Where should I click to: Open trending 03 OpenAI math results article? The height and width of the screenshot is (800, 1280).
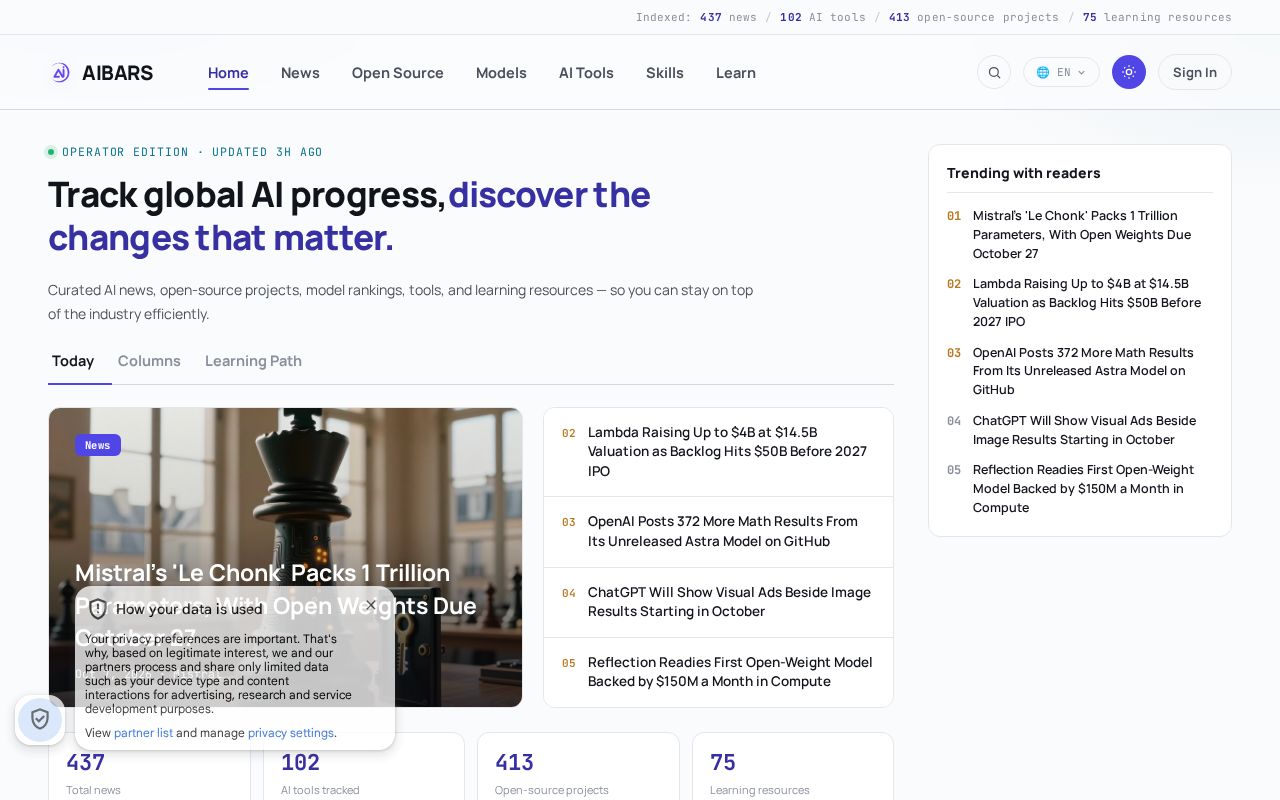pos(1080,371)
